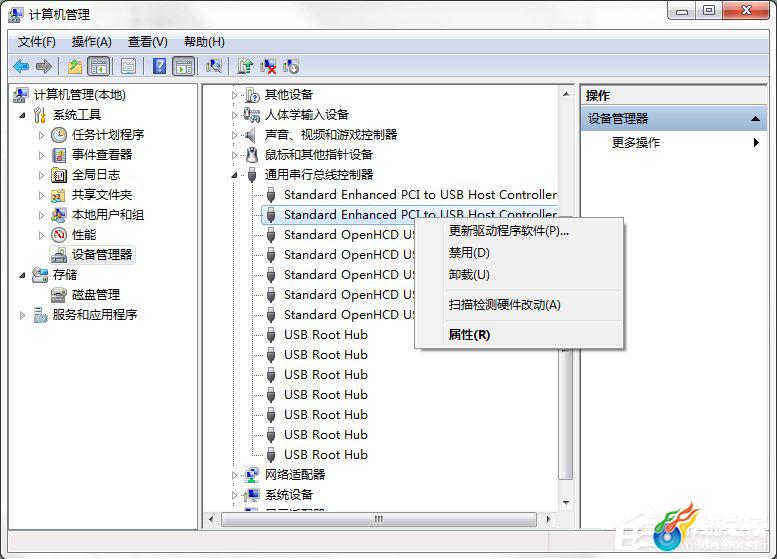Click the horizontal scrollbar right arrow

point(548,519)
